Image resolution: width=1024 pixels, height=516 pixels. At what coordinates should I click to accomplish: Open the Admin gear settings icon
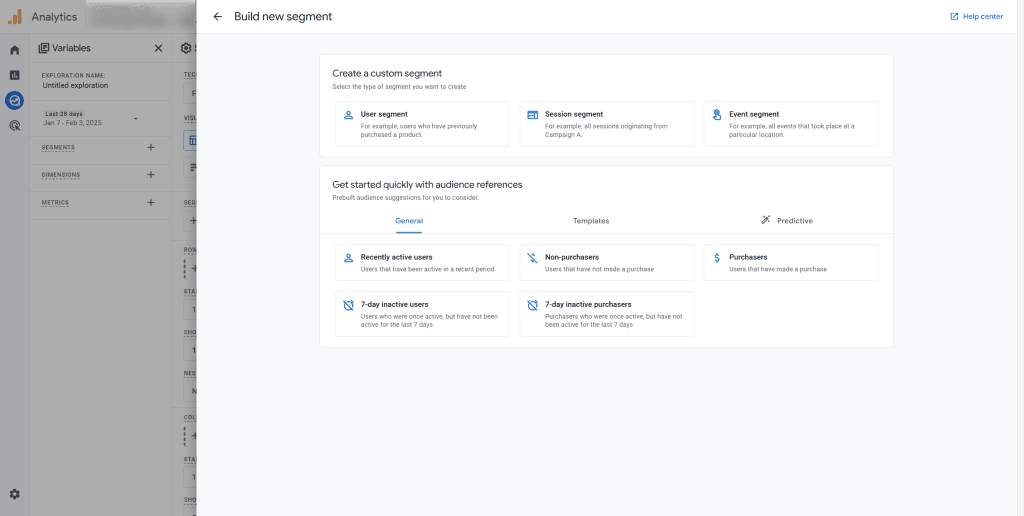tap(14, 494)
